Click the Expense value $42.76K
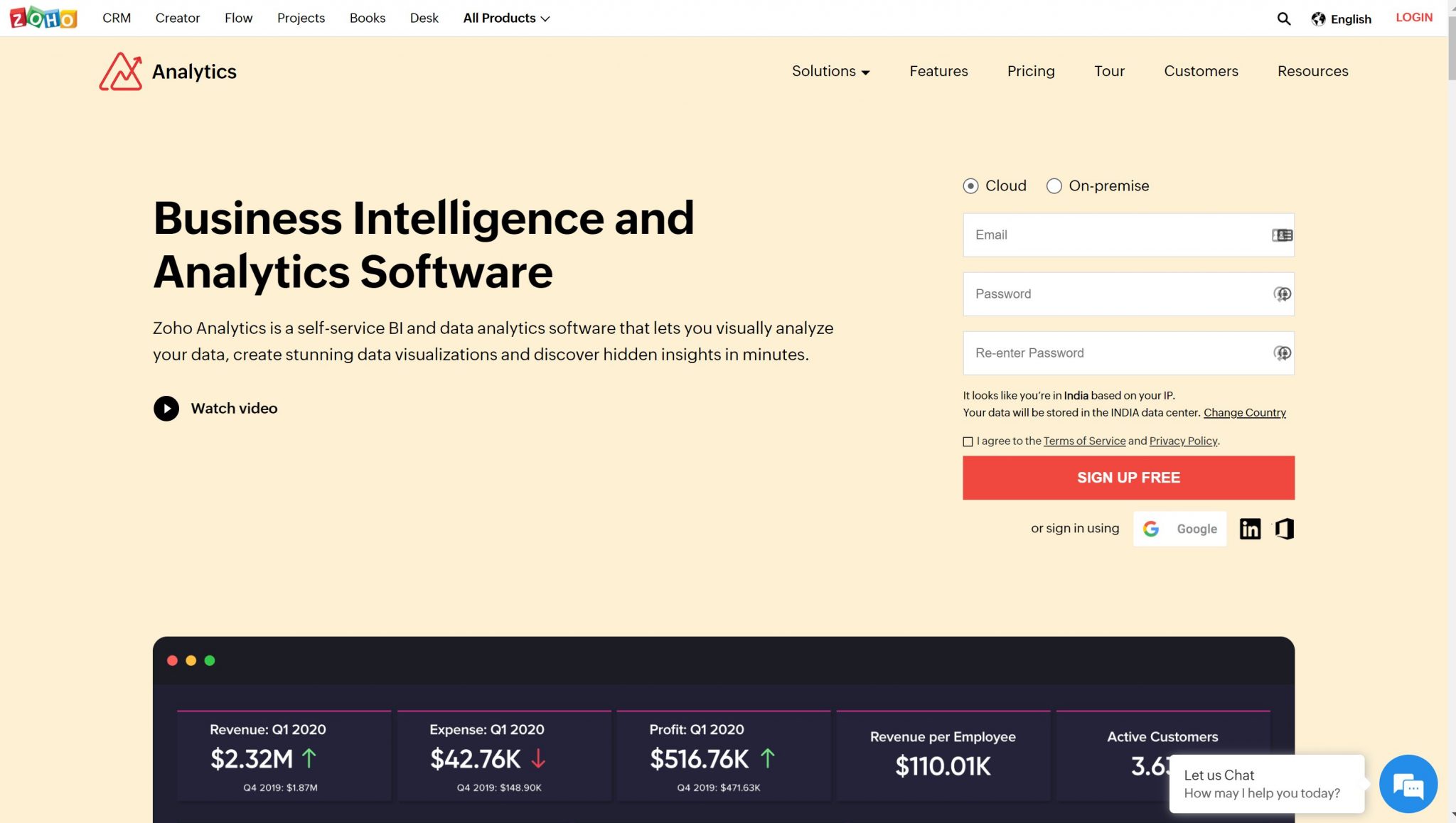This screenshot has height=823, width=1456. coord(475,759)
